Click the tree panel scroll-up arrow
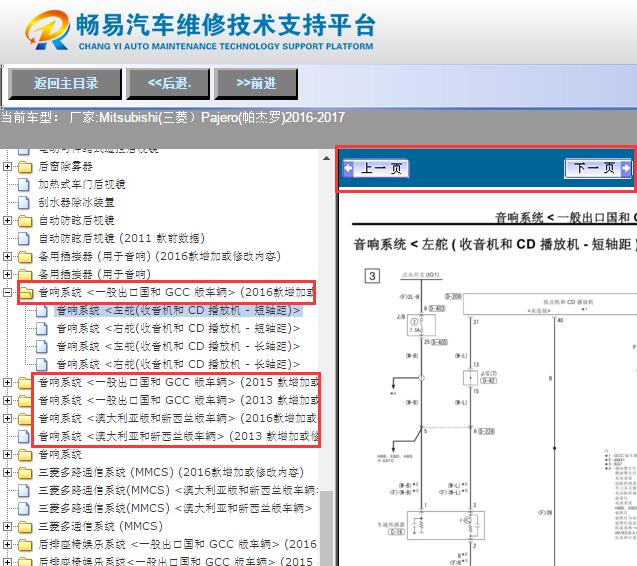 coord(326,158)
